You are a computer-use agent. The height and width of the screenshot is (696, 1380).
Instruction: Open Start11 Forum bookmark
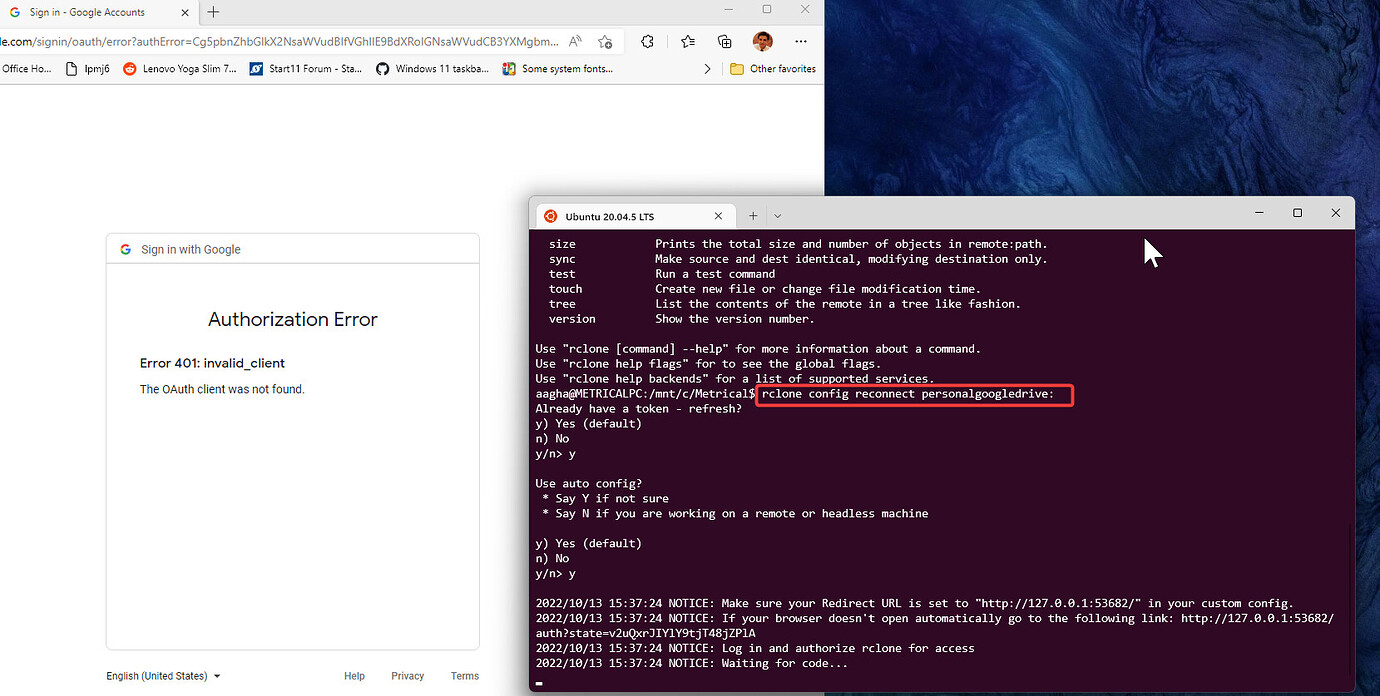click(306, 69)
